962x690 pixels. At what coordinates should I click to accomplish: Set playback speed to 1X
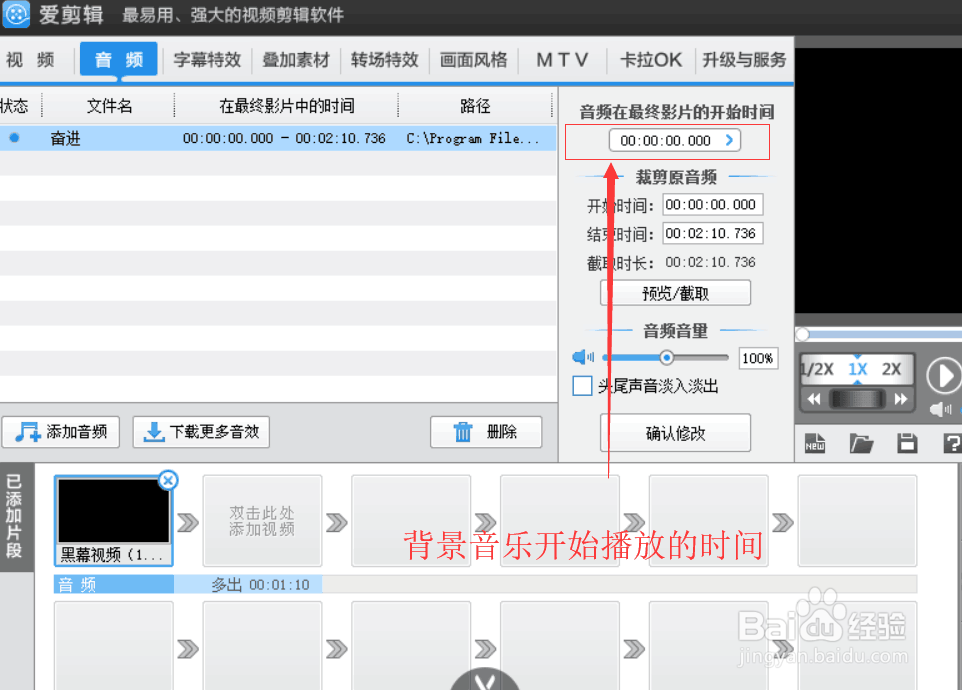click(857, 369)
